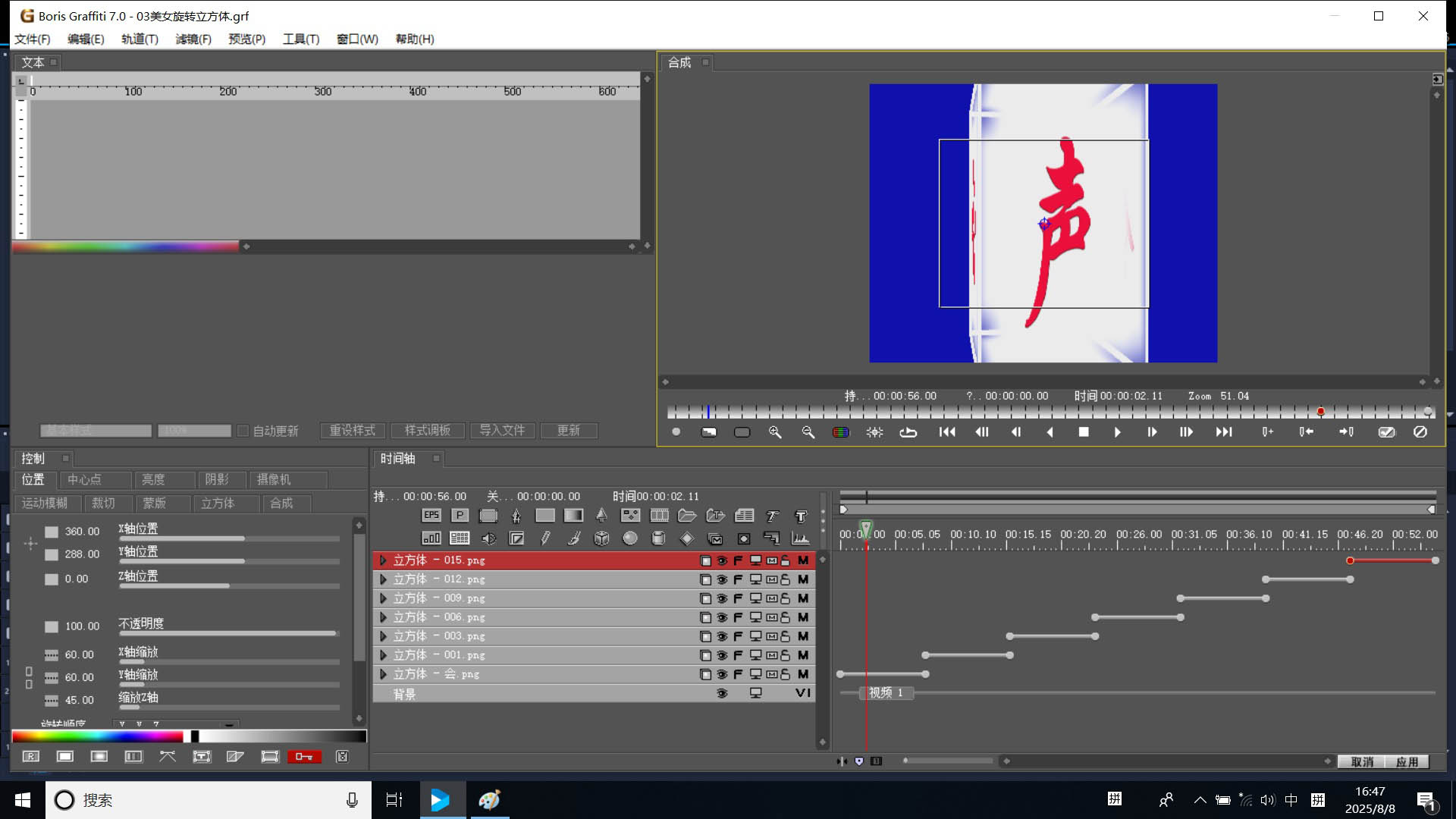Toggle the 自动更新 checkbox
The width and height of the screenshot is (1456, 819).
[x=243, y=431]
